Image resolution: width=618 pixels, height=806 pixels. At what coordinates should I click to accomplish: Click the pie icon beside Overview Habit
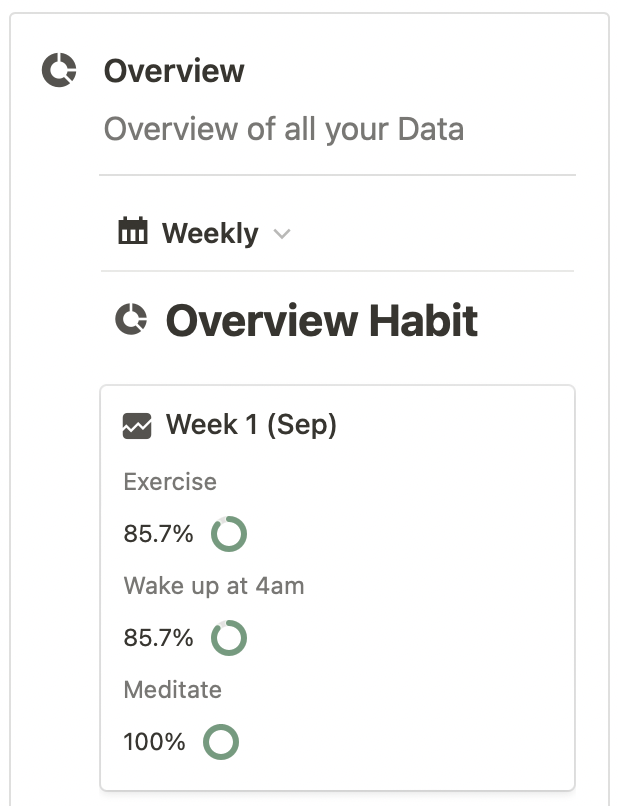pos(131,320)
